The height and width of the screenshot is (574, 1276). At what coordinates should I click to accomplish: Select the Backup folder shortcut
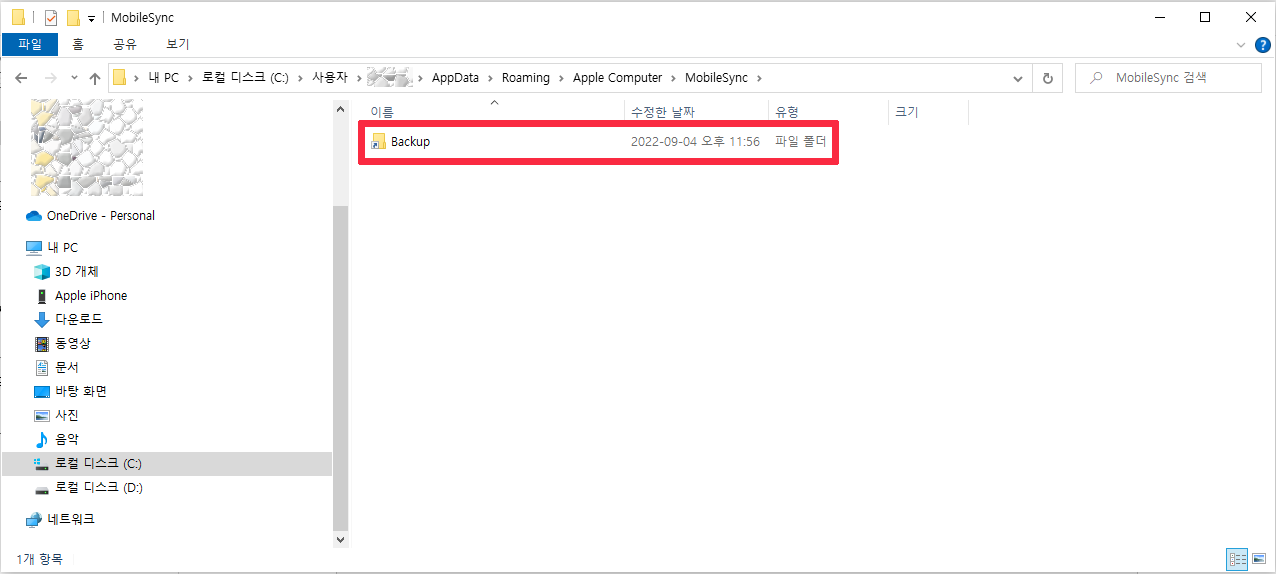pyautogui.click(x=598, y=142)
